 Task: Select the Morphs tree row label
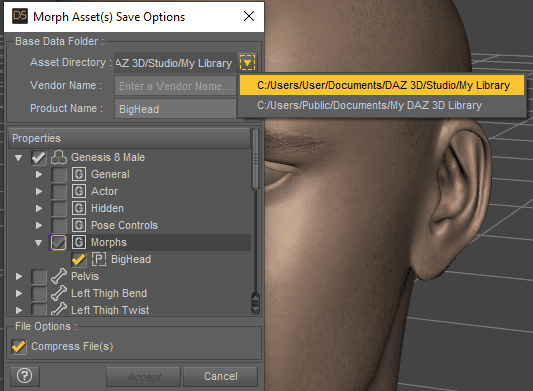coord(109,242)
